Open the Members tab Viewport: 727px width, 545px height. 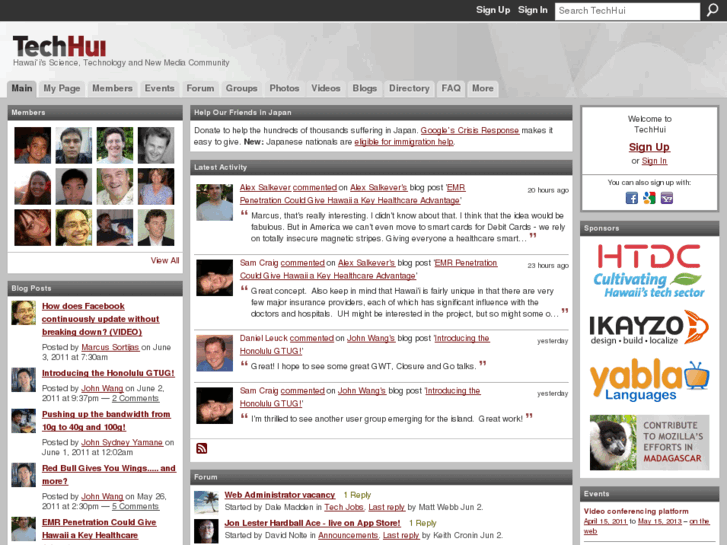tap(112, 88)
